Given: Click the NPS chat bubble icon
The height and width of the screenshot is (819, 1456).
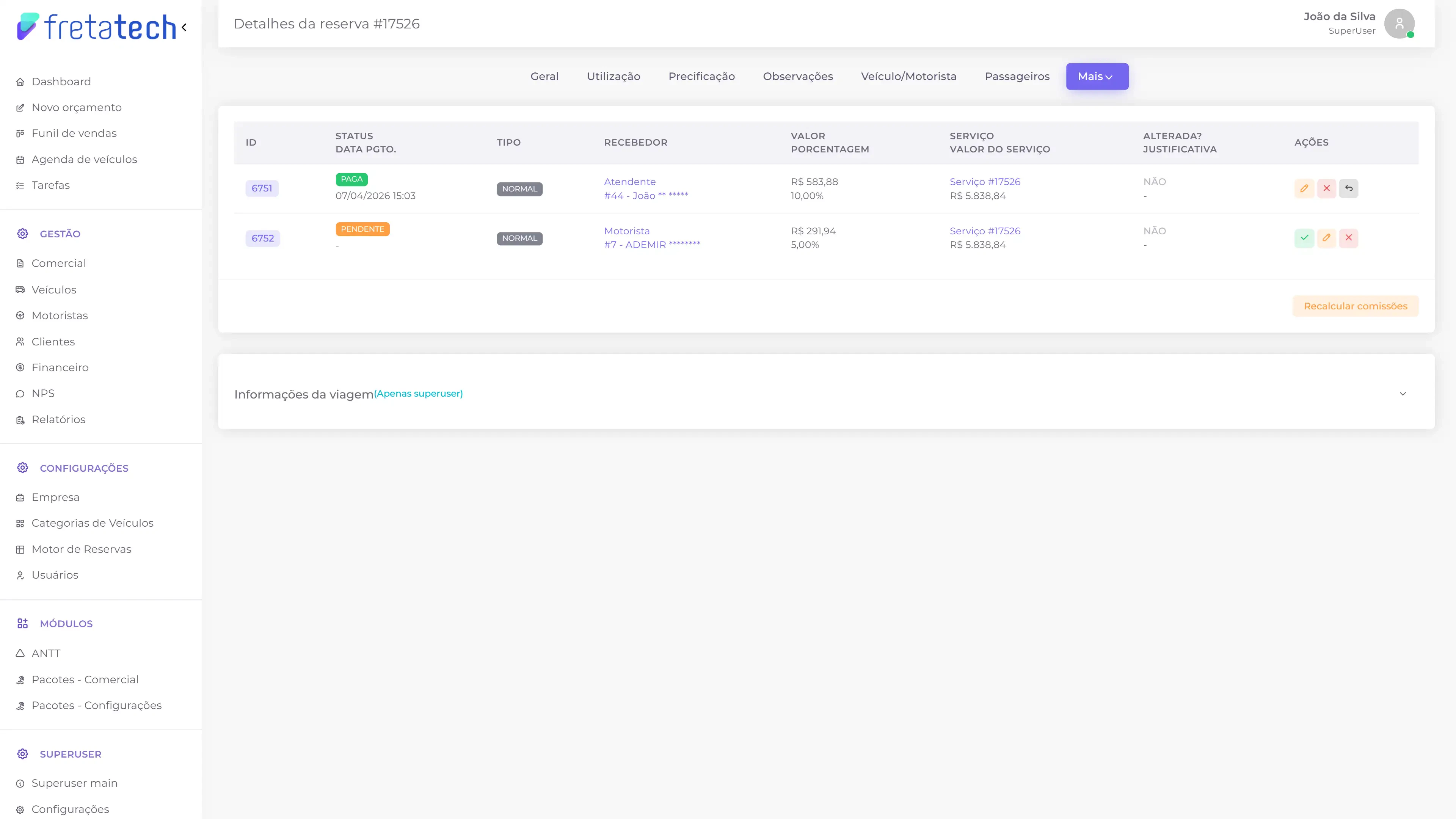Looking at the screenshot, I should tap(20, 394).
